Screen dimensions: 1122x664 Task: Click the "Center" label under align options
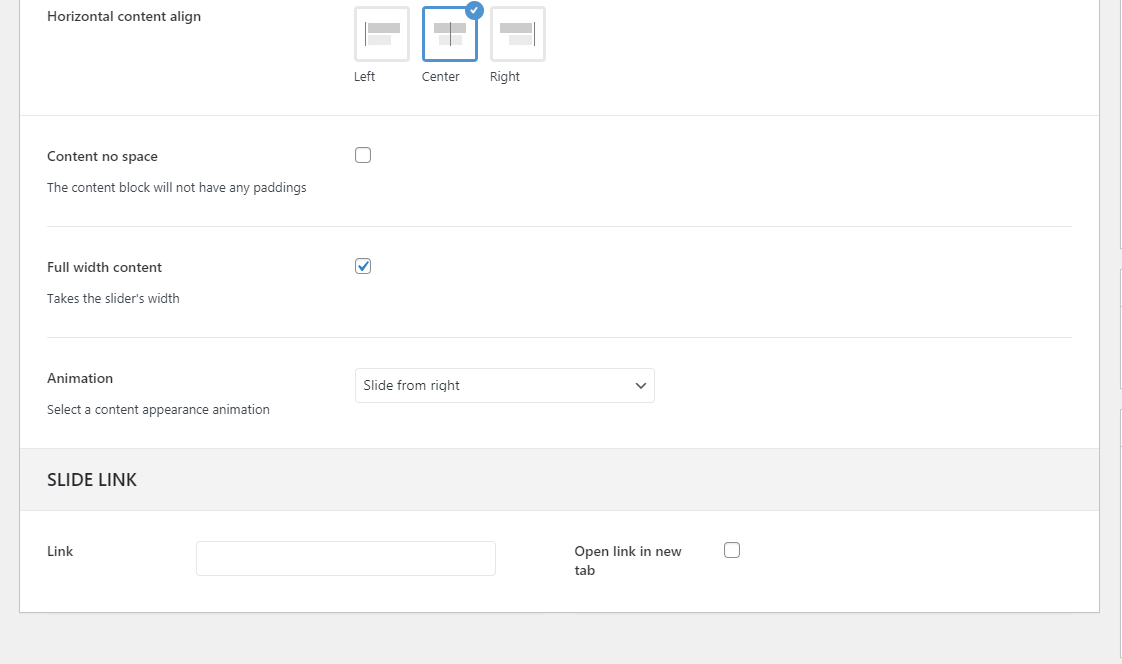441,77
